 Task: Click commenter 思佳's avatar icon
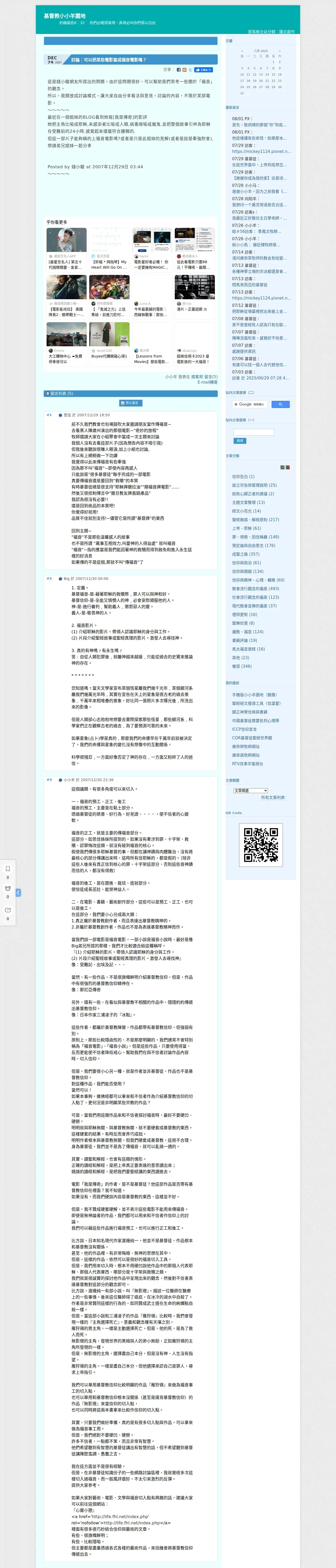coord(60,415)
